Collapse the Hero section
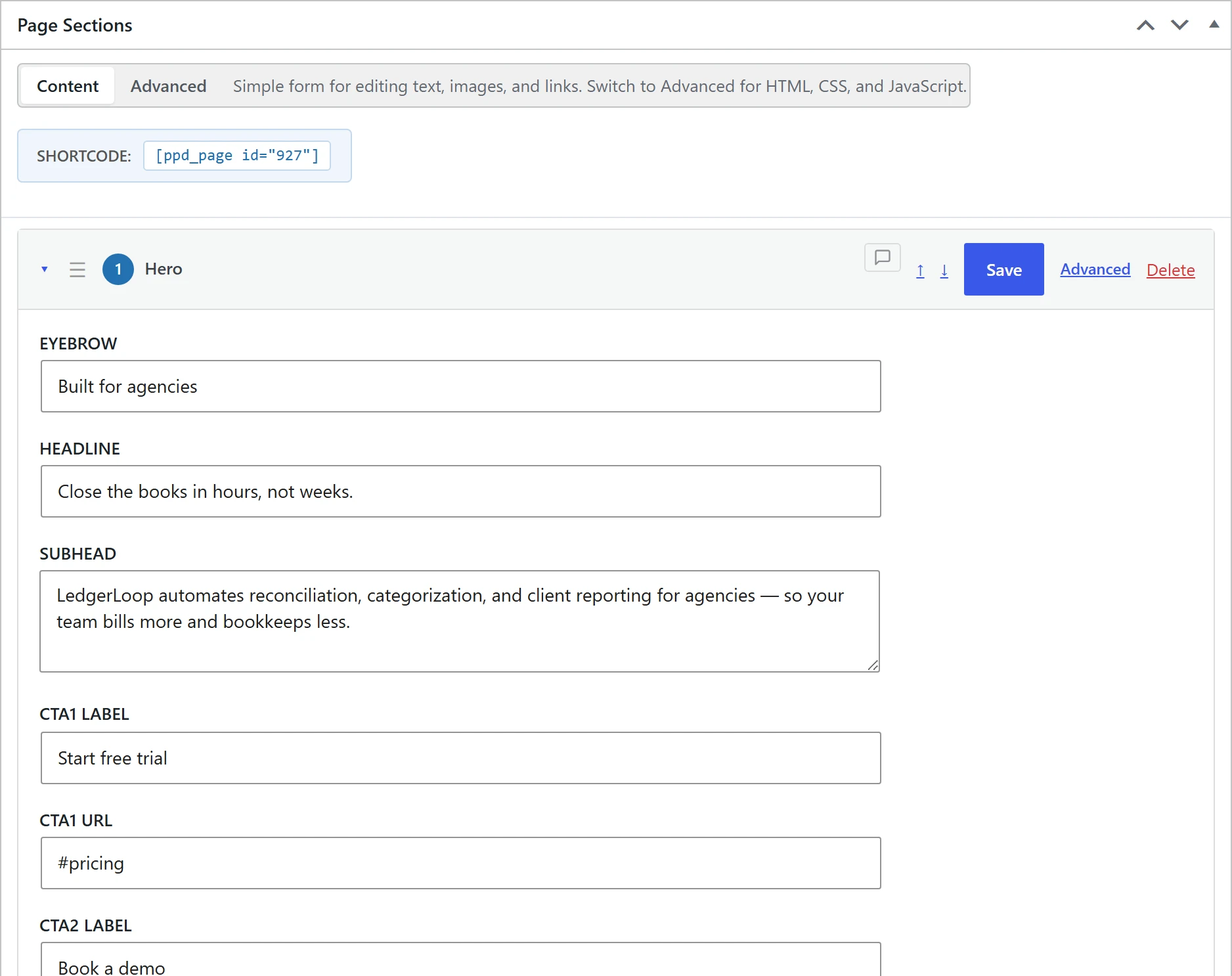 45,269
